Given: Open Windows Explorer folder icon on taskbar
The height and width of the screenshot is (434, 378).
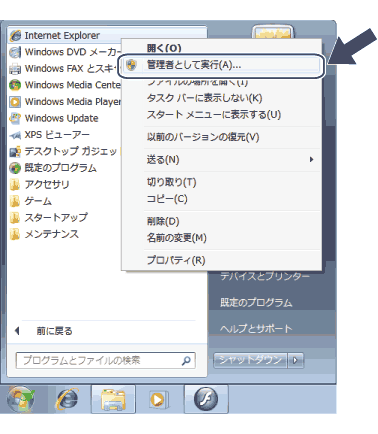Looking at the screenshot, I should pyautogui.click(x=113, y=399).
